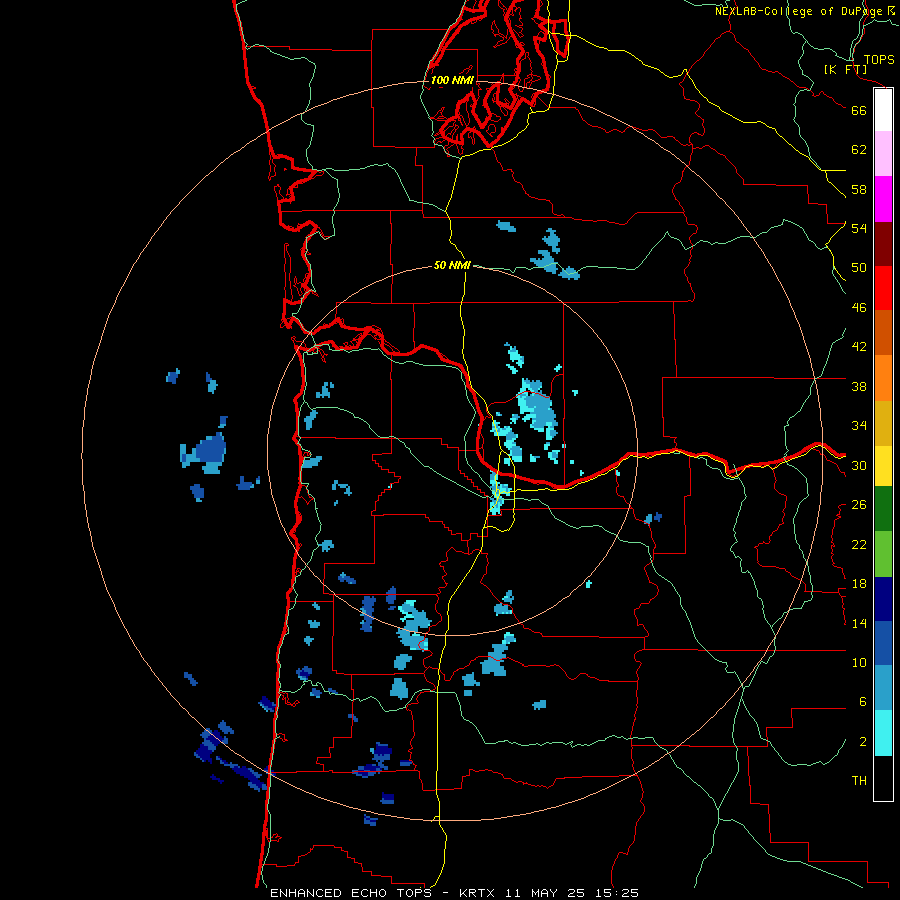Click the "38" legend value
Viewport: 900px width, 900px height.
pos(859,386)
